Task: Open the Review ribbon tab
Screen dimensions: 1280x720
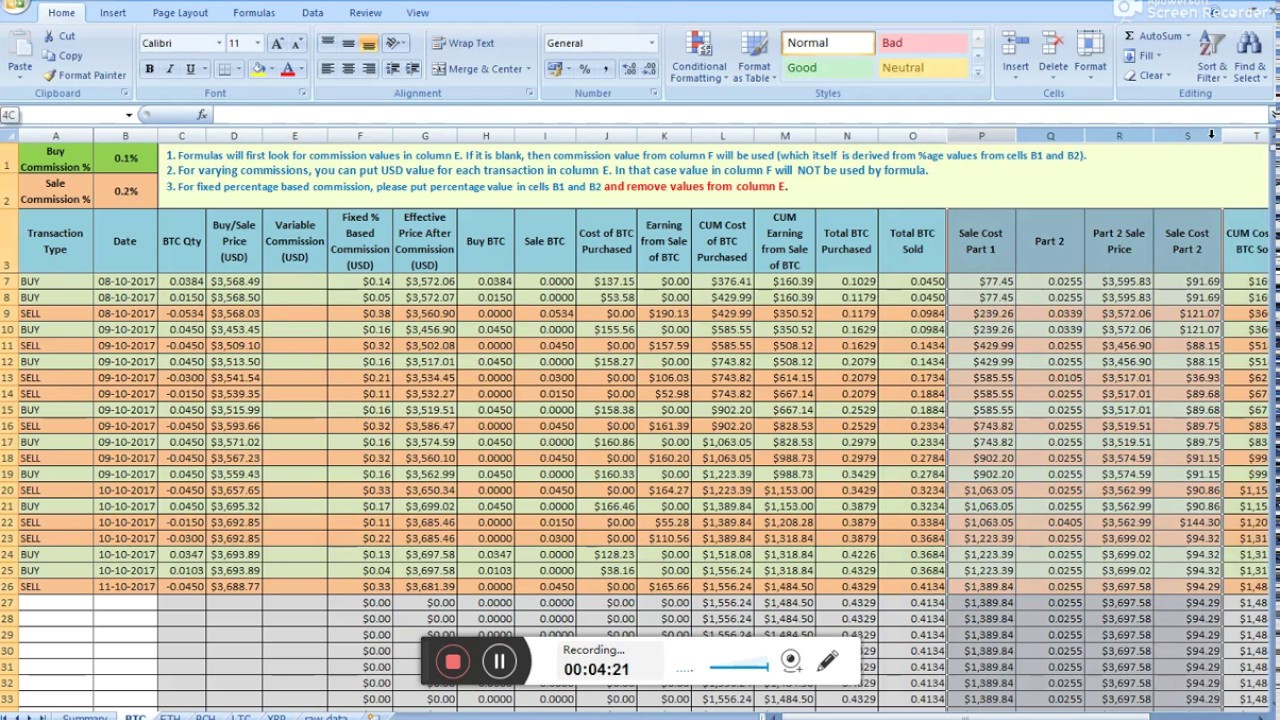Action: 365,13
